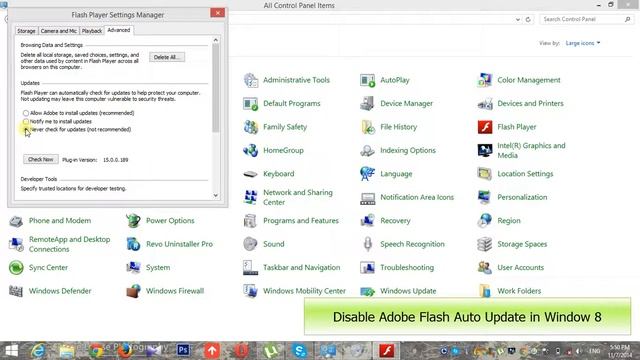Open Windows Mobility Center icon
The height and width of the screenshot is (360, 640).
tap(251, 291)
